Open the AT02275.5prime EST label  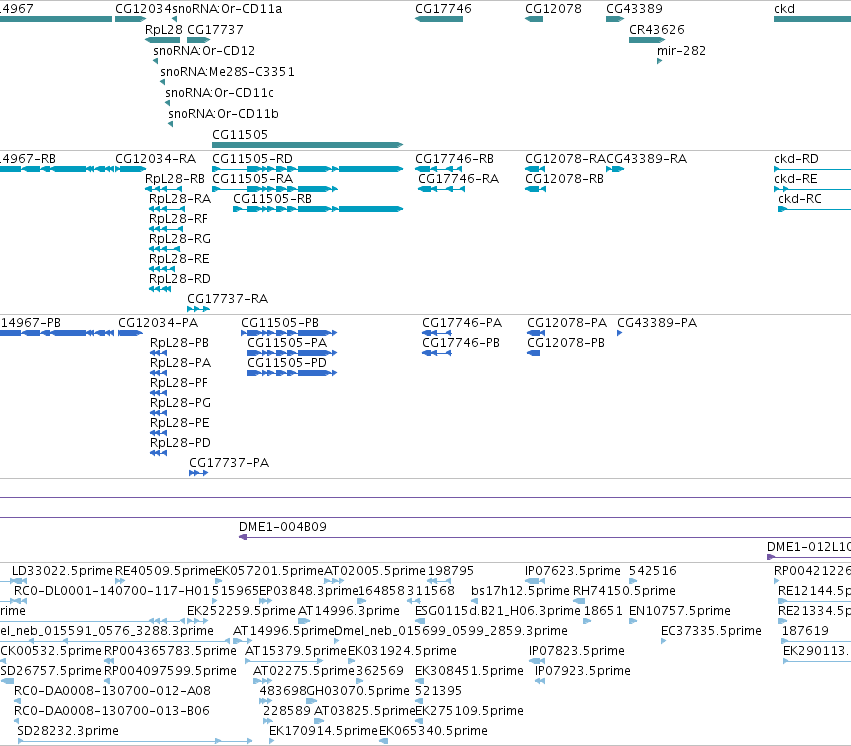[304, 671]
